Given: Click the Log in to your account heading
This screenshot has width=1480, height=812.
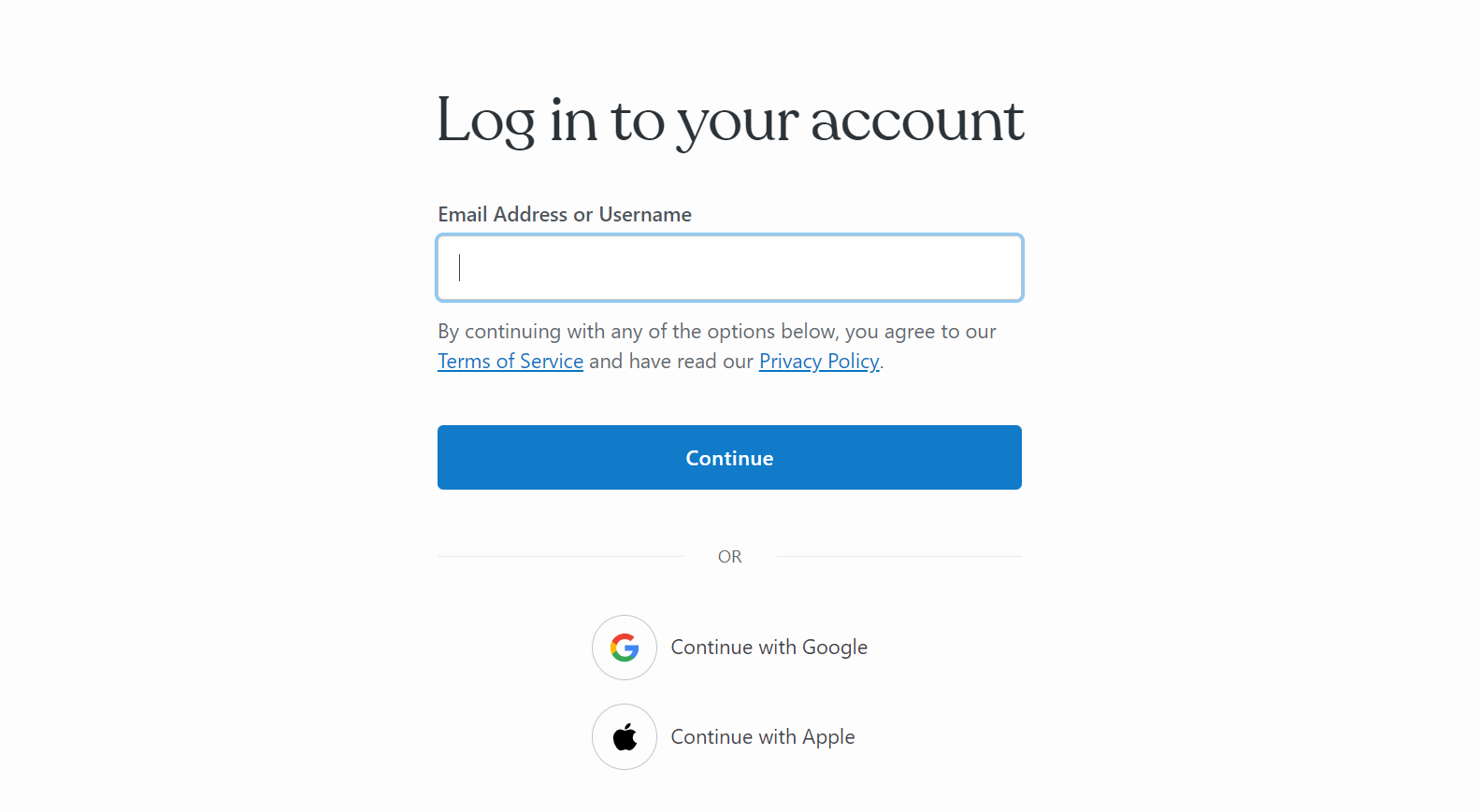Looking at the screenshot, I should coord(730,121).
